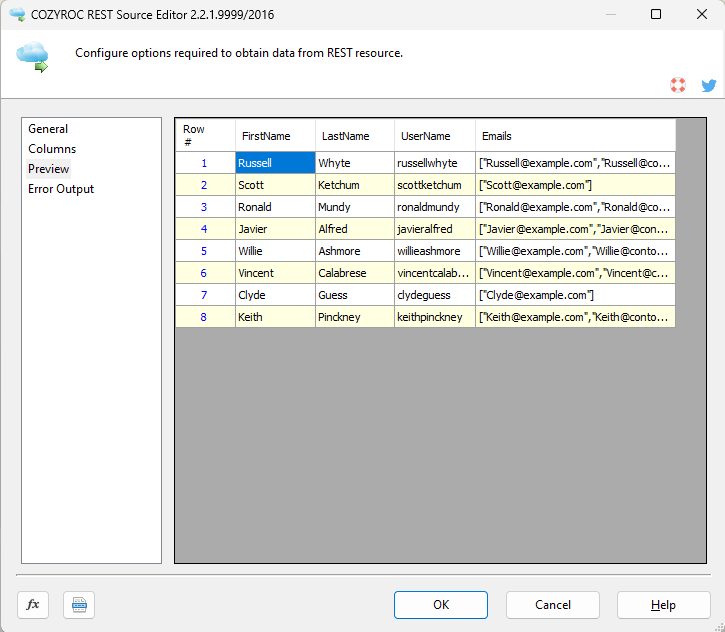Screen dimensions: 725x632
Task: Select the Pinckney last name cell
Action: pyautogui.click(x=355, y=317)
